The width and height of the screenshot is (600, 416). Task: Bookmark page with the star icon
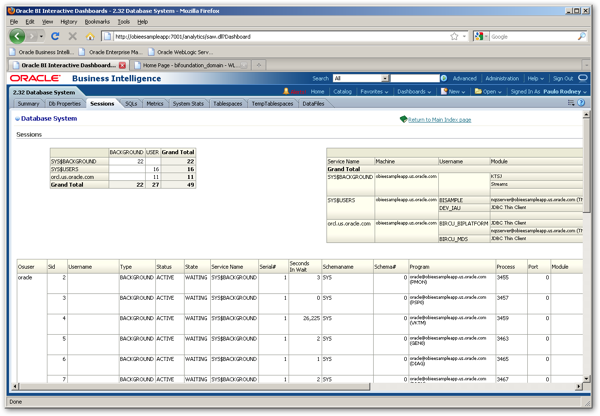(454, 36)
